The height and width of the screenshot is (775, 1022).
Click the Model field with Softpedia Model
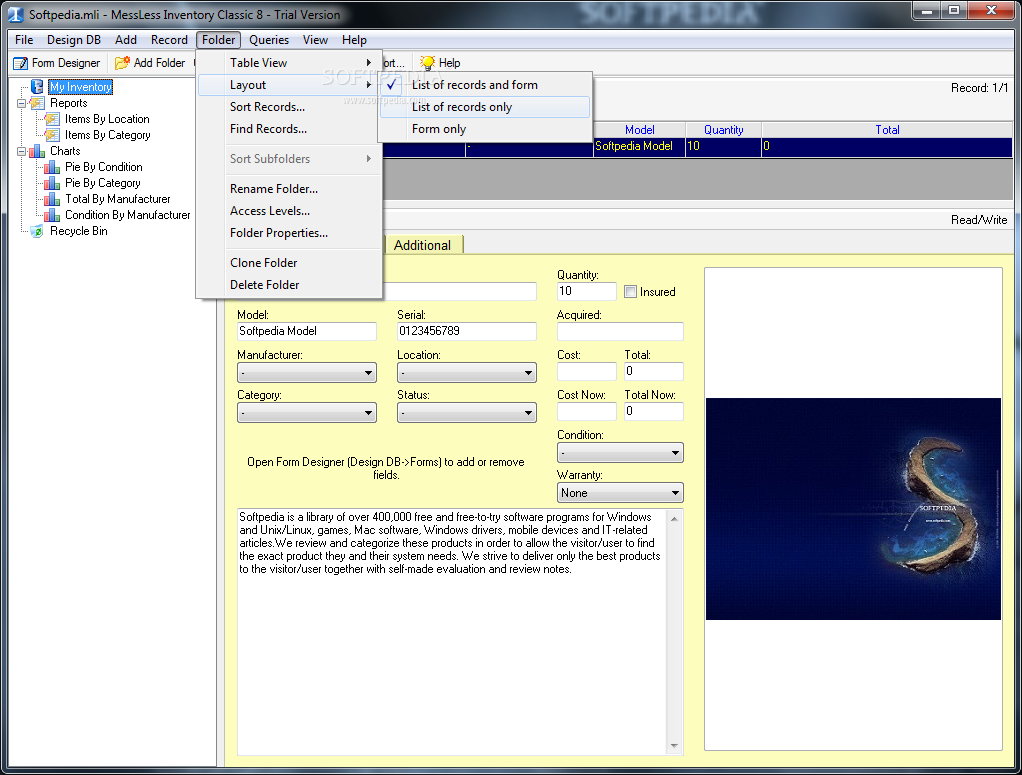click(306, 331)
